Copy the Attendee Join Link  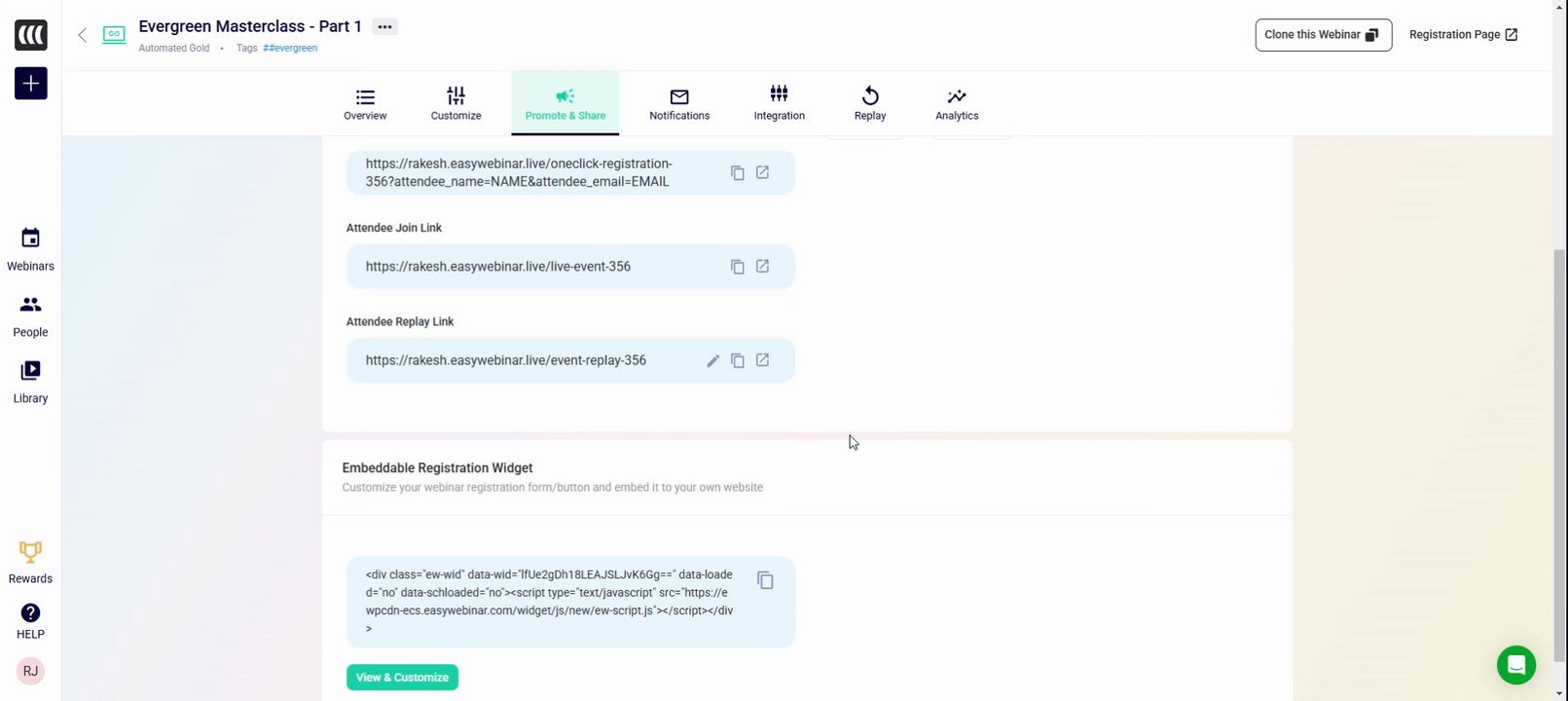tap(738, 267)
